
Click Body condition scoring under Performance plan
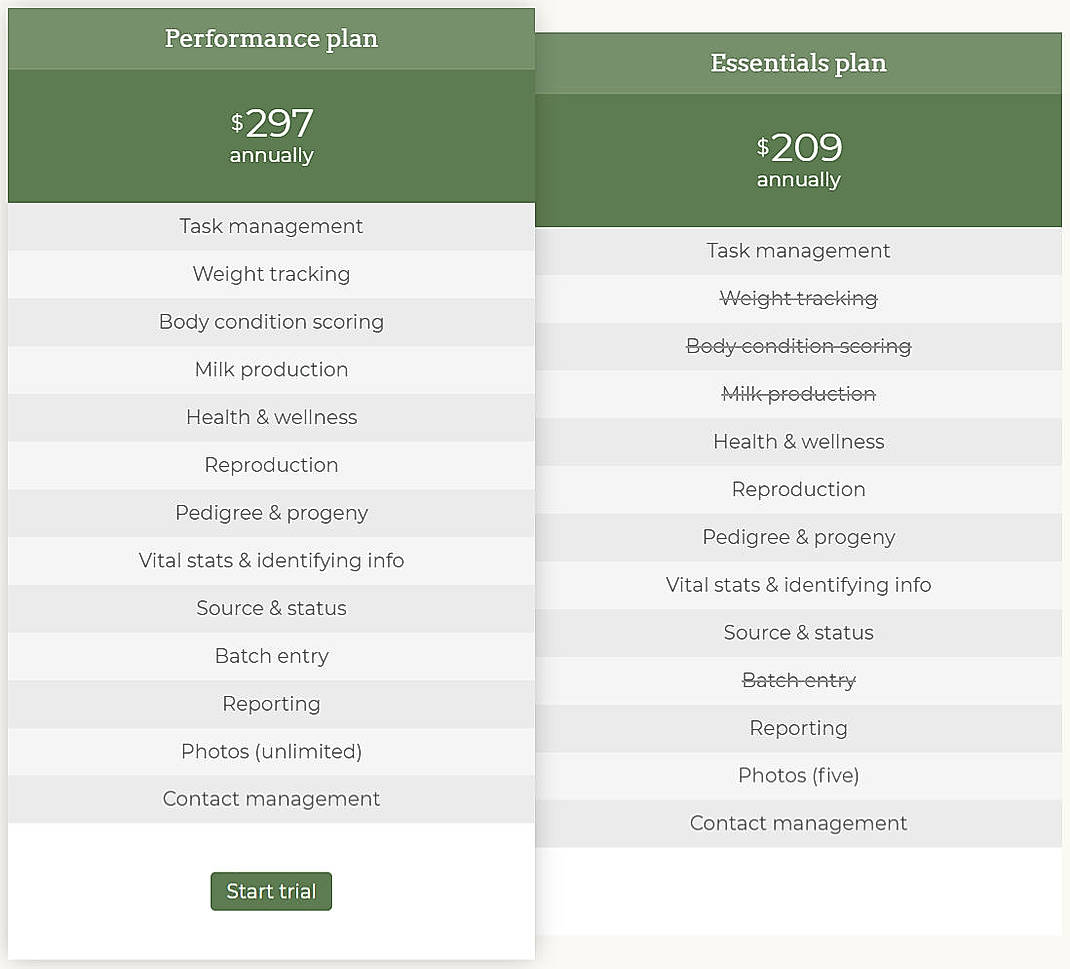pos(271,322)
